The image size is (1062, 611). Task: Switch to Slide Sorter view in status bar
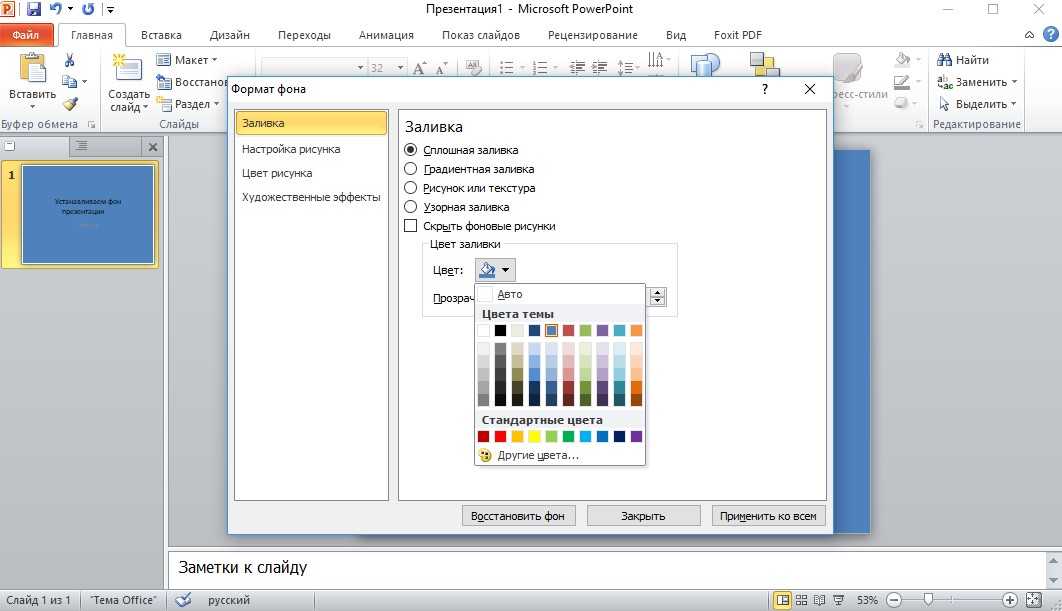802,600
